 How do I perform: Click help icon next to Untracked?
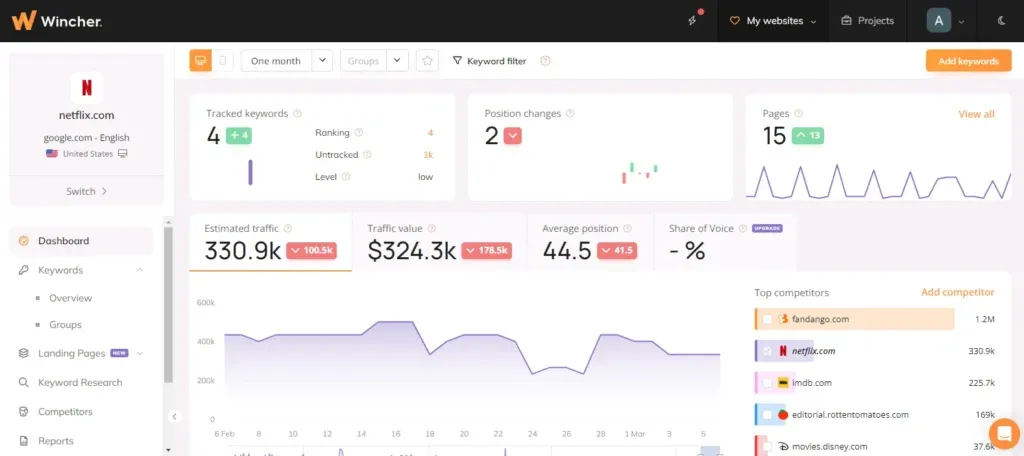(367, 155)
